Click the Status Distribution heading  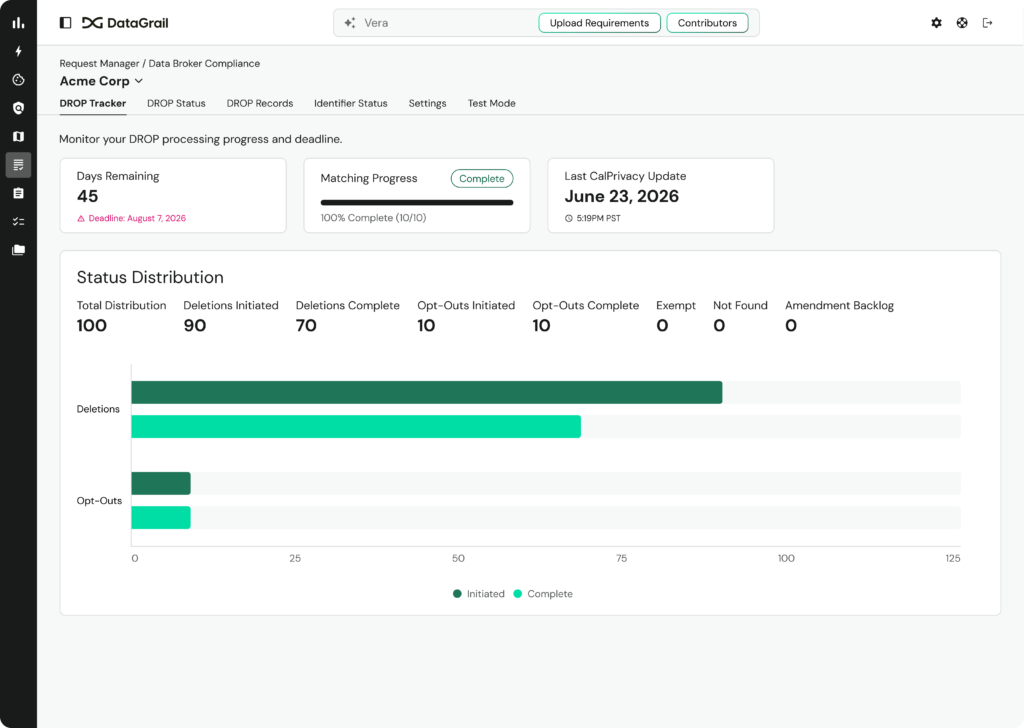[x=150, y=277]
